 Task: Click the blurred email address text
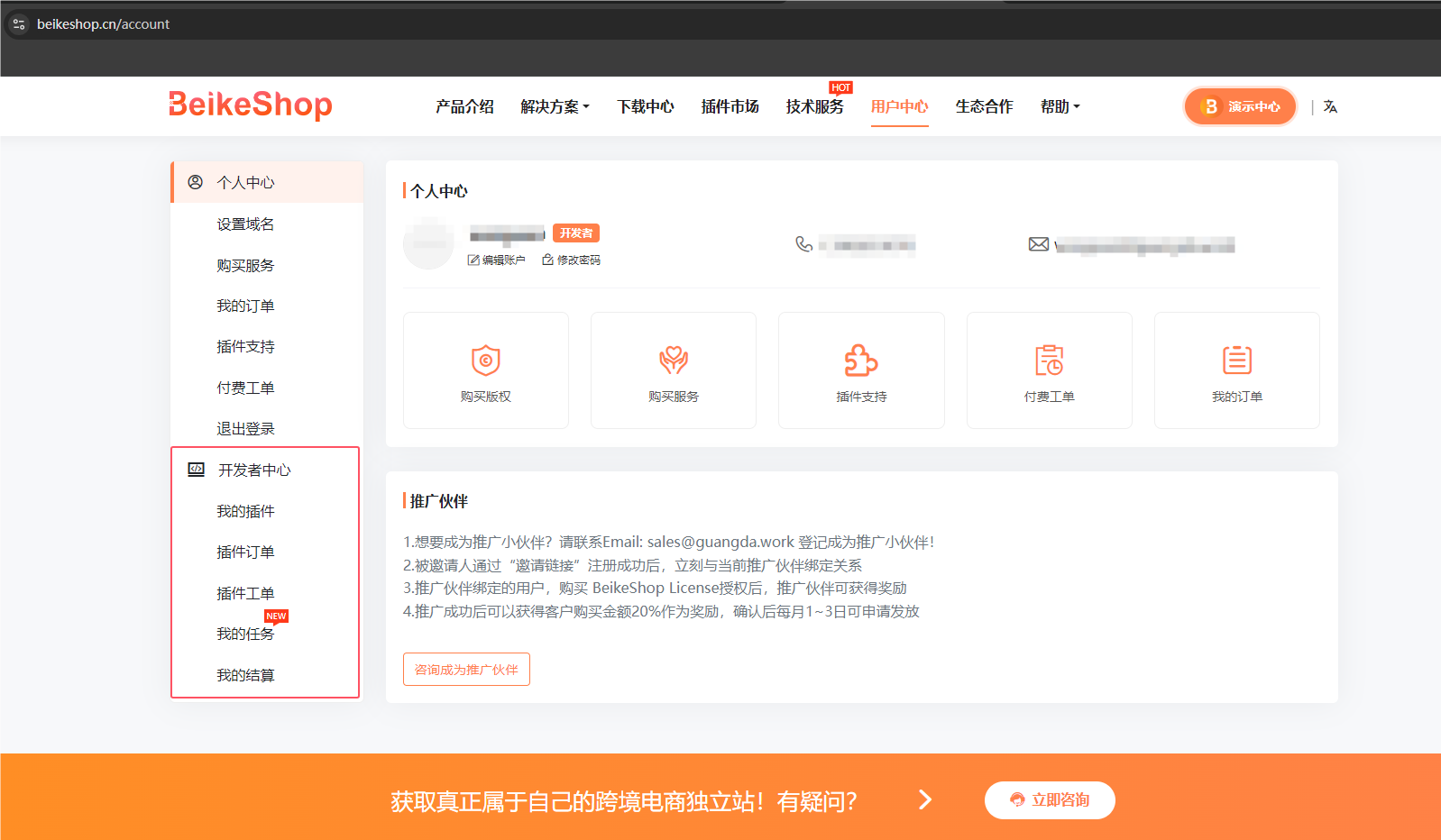click(x=1145, y=245)
